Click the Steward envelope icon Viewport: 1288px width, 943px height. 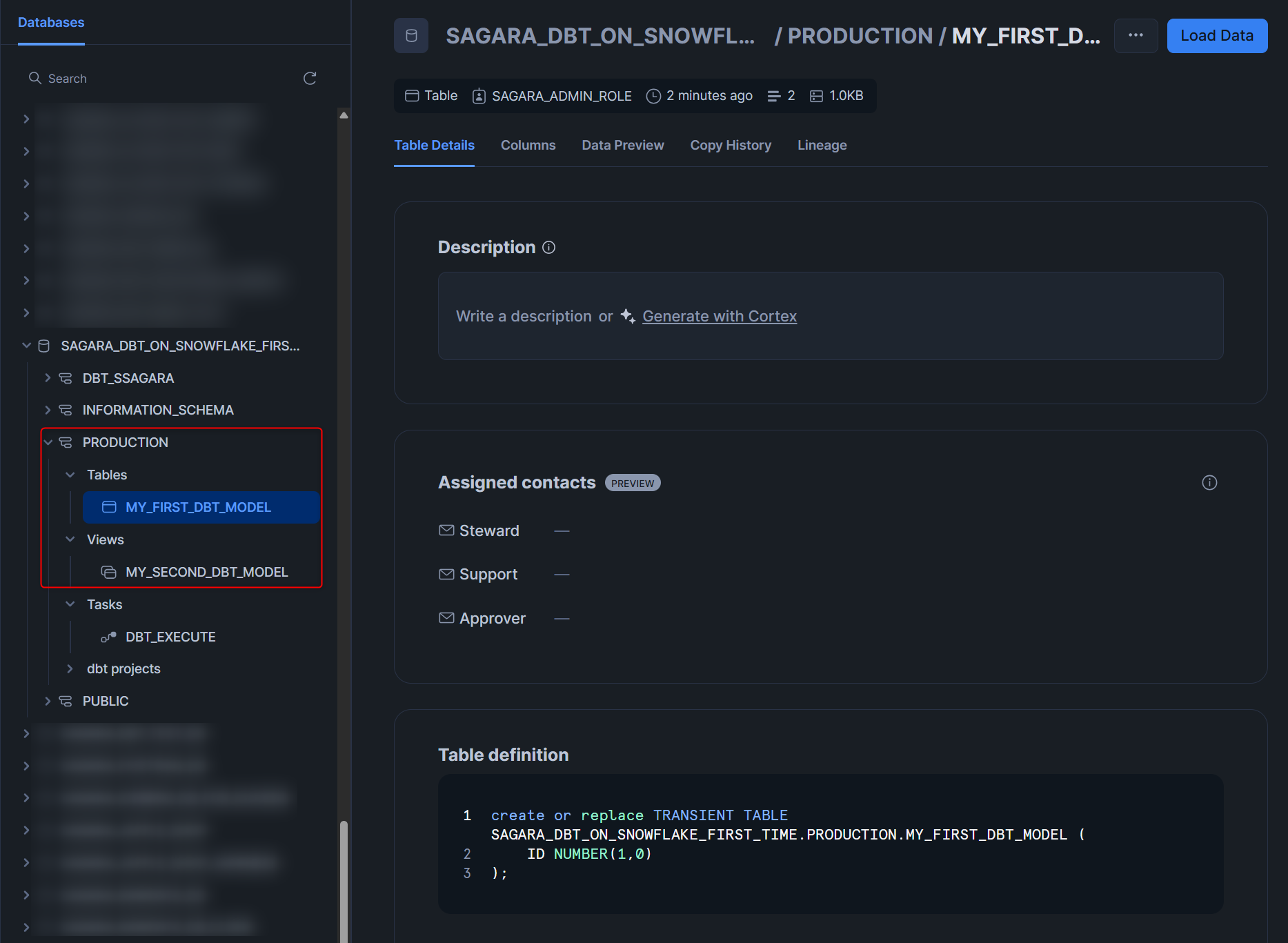click(446, 530)
